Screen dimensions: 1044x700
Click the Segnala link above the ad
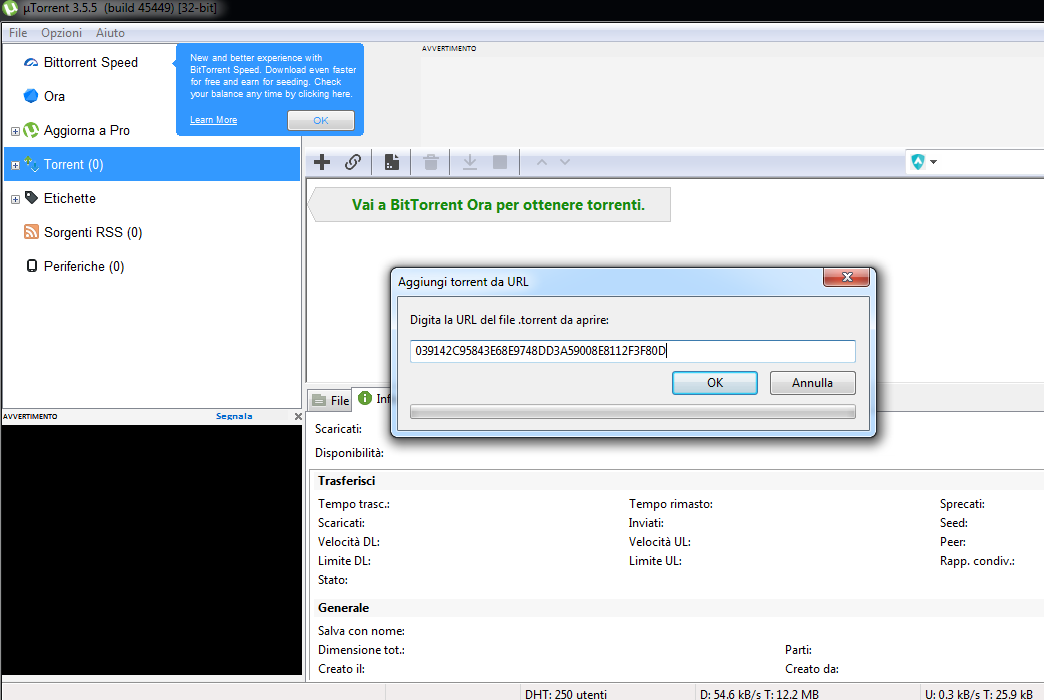[234, 416]
